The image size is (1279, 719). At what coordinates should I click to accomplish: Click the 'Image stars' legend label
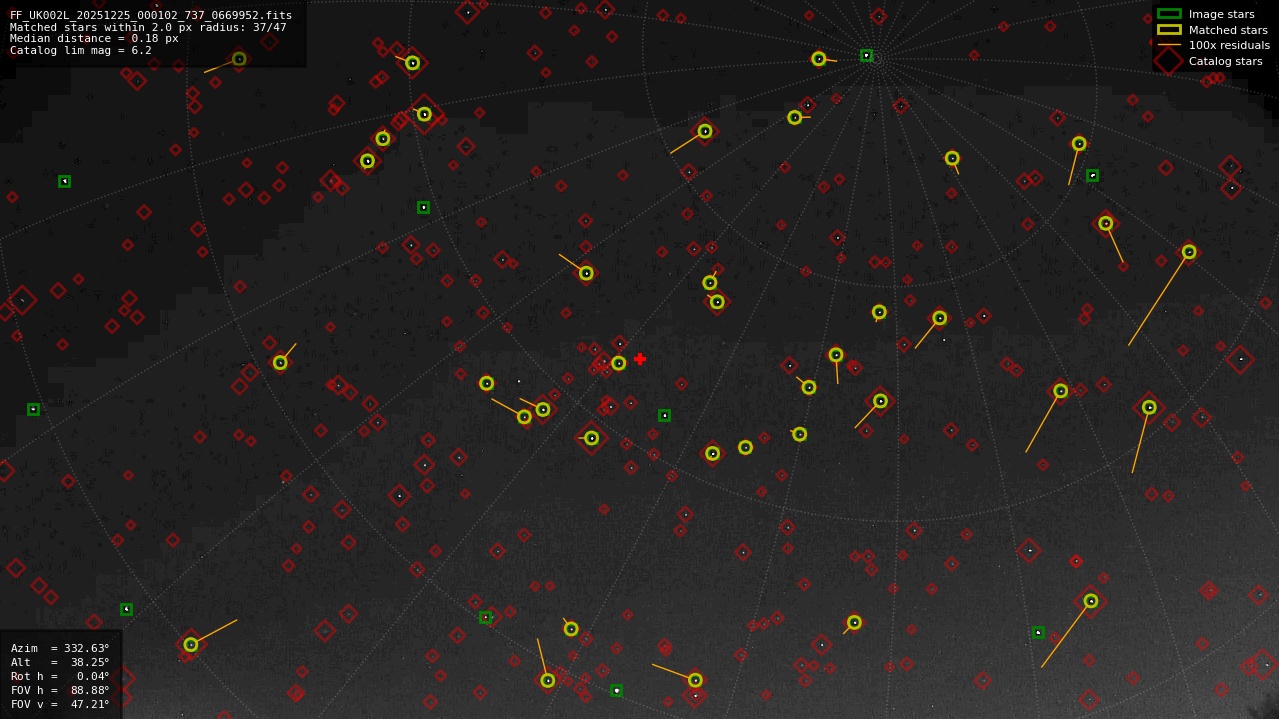[x=1221, y=14]
